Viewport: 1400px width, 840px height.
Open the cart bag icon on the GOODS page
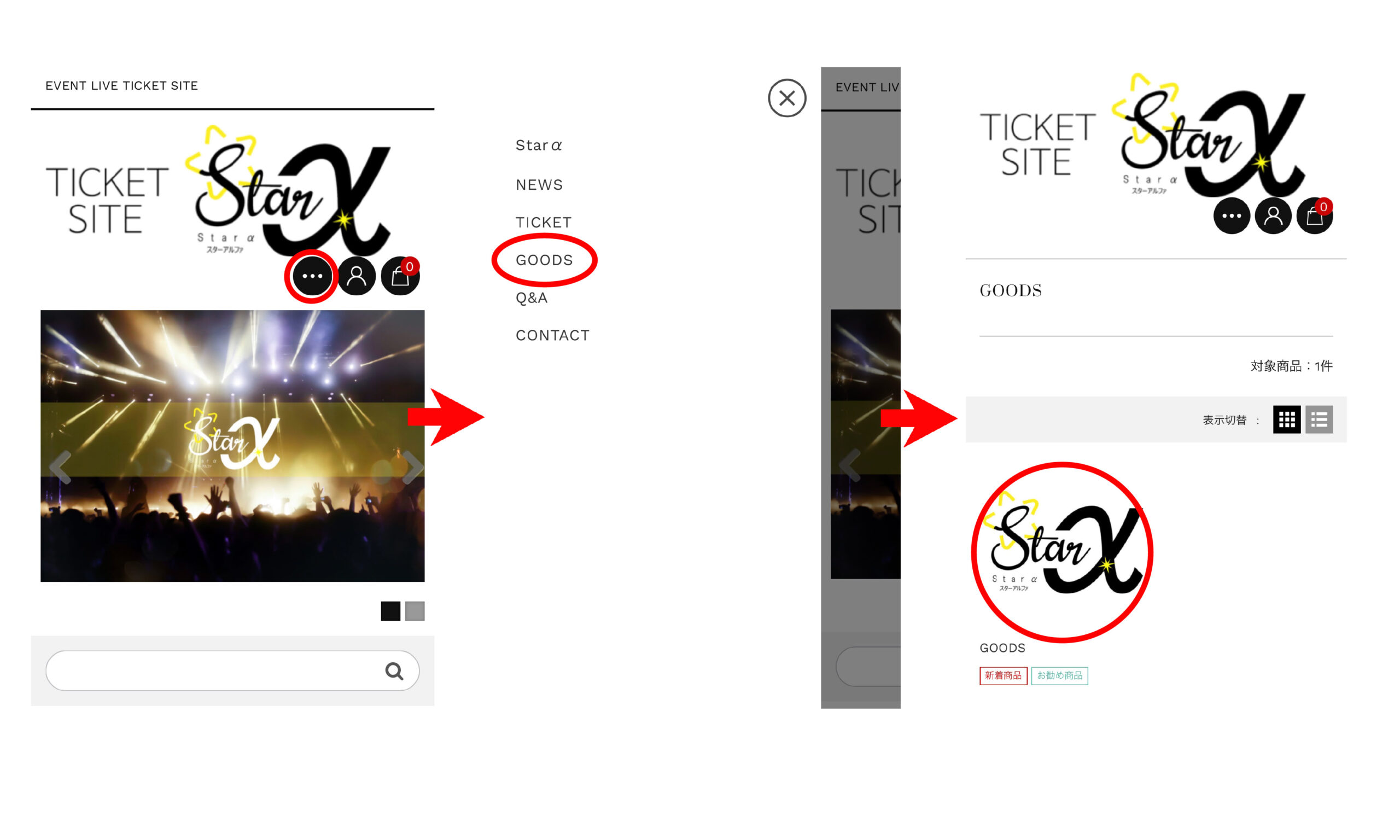(x=1315, y=215)
